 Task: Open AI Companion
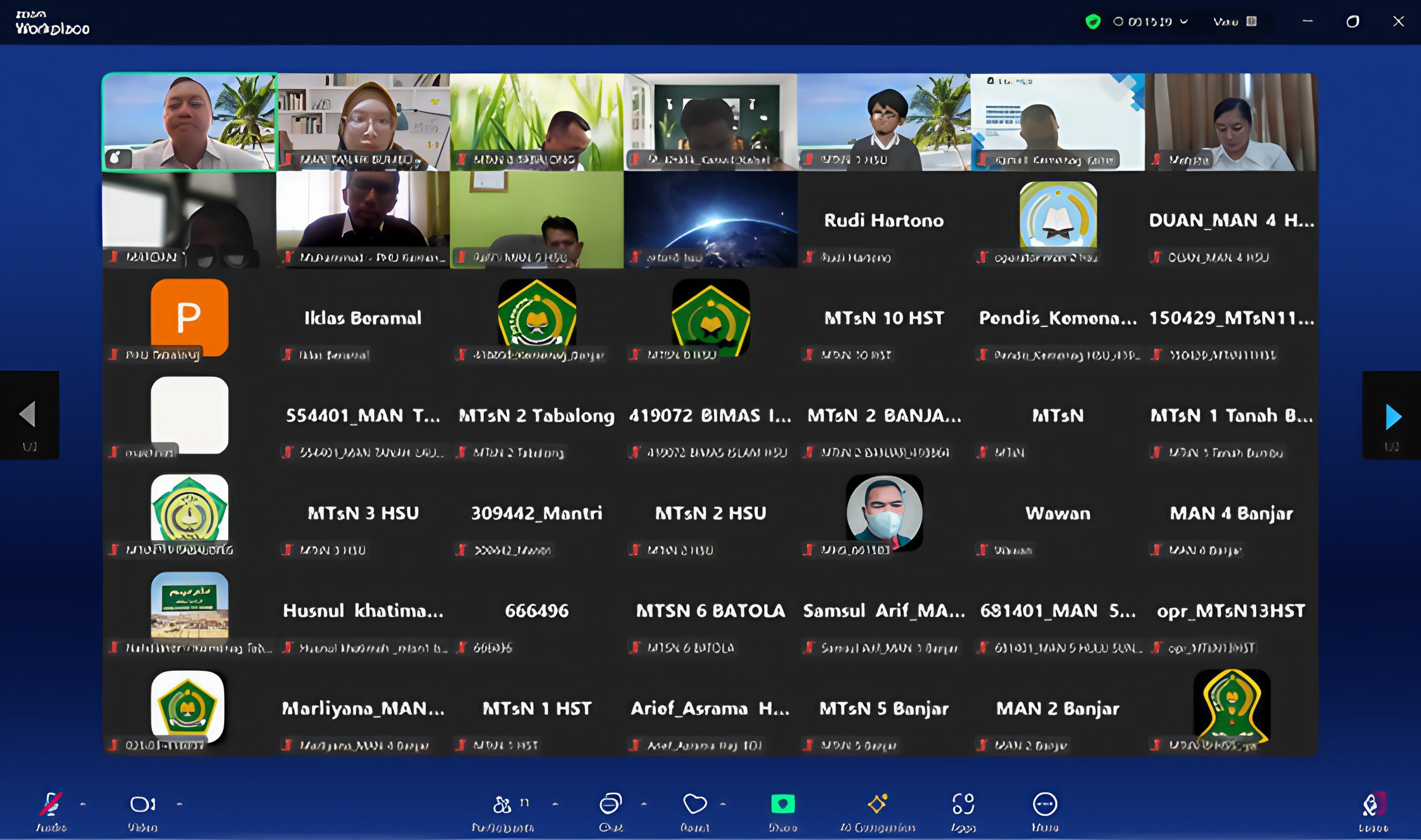(877, 804)
